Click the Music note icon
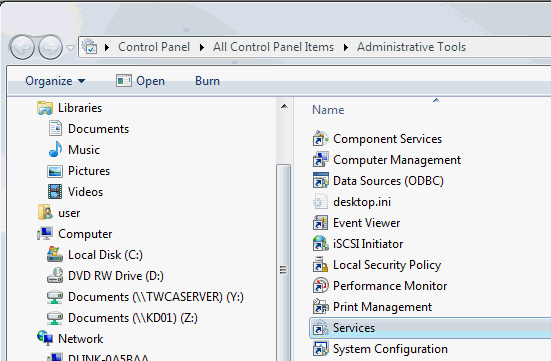Screen dimensions: 551x361 point(55,149)
